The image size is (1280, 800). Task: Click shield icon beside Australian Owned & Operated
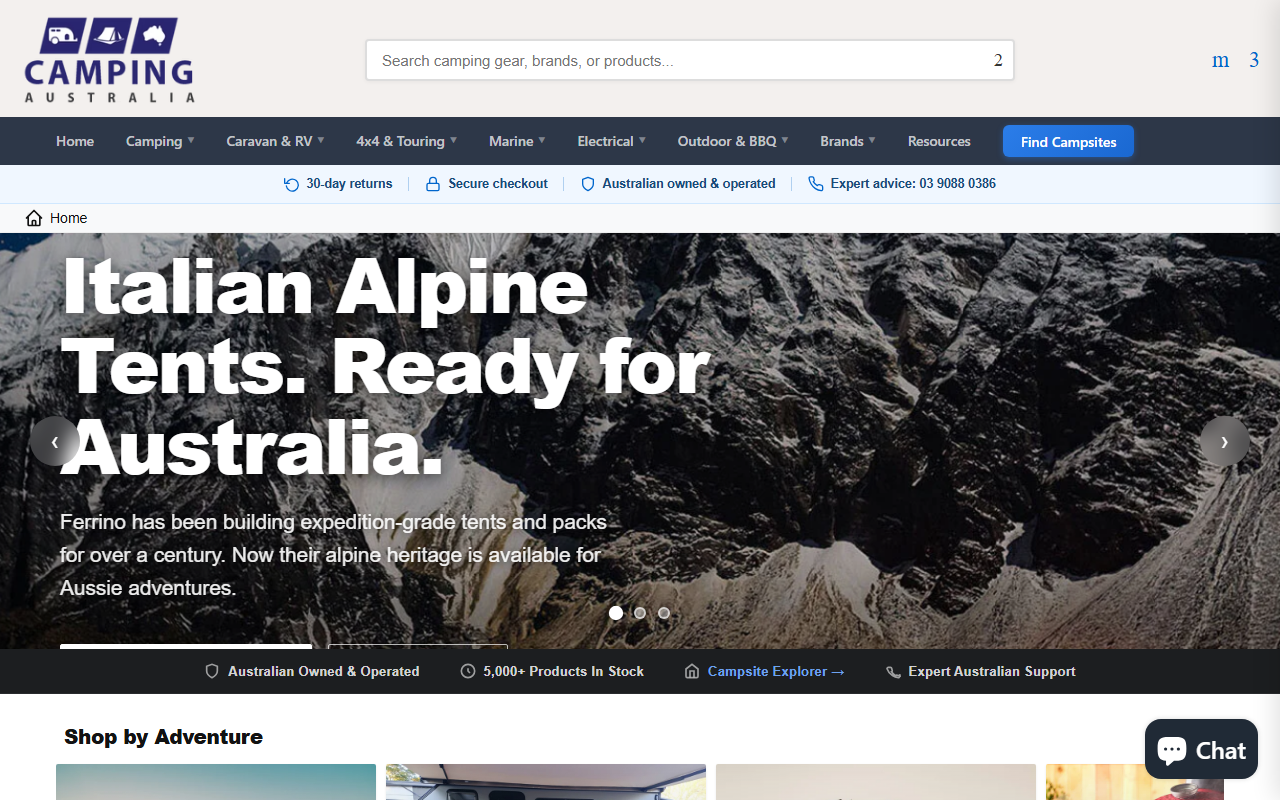pyautogui.click(x=212, y=671)
